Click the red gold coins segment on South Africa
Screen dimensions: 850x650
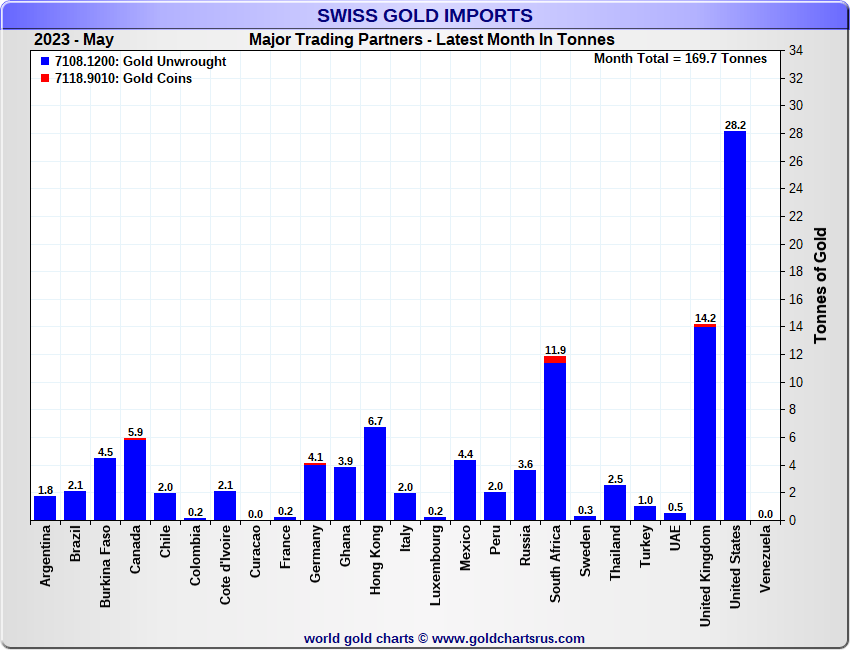coord(555,359)
